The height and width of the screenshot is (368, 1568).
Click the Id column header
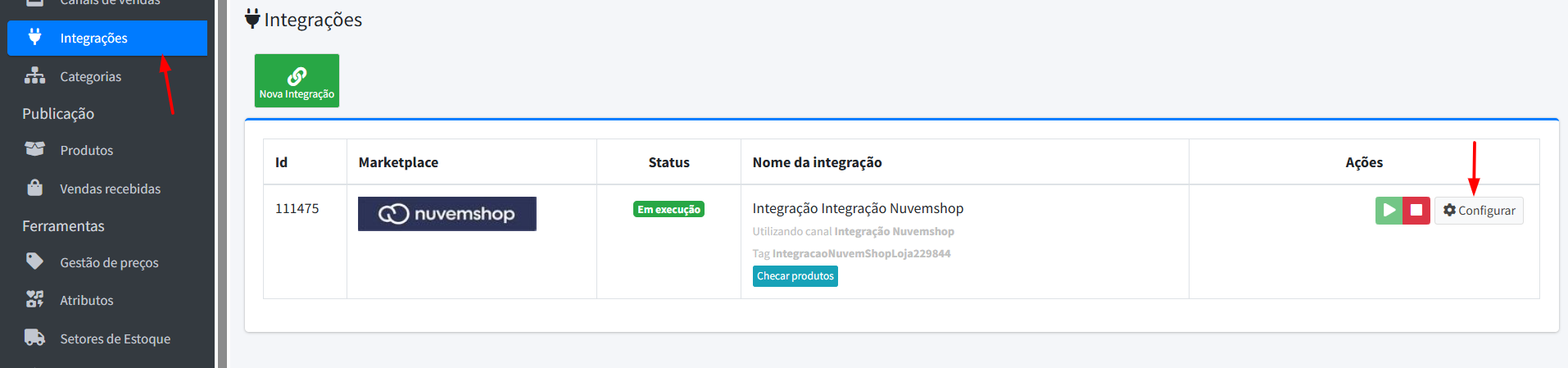(282, 162)
